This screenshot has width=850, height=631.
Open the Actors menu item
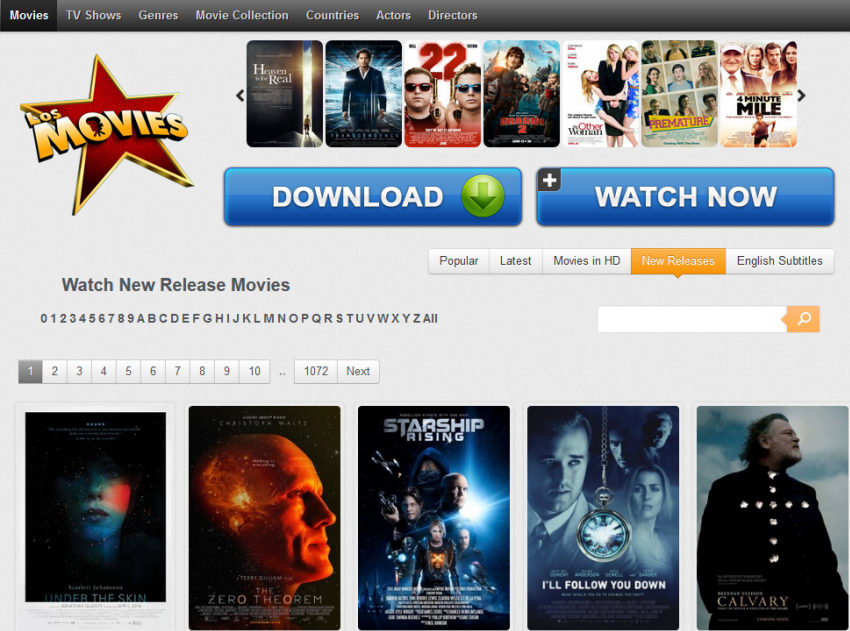coord(393,15)
